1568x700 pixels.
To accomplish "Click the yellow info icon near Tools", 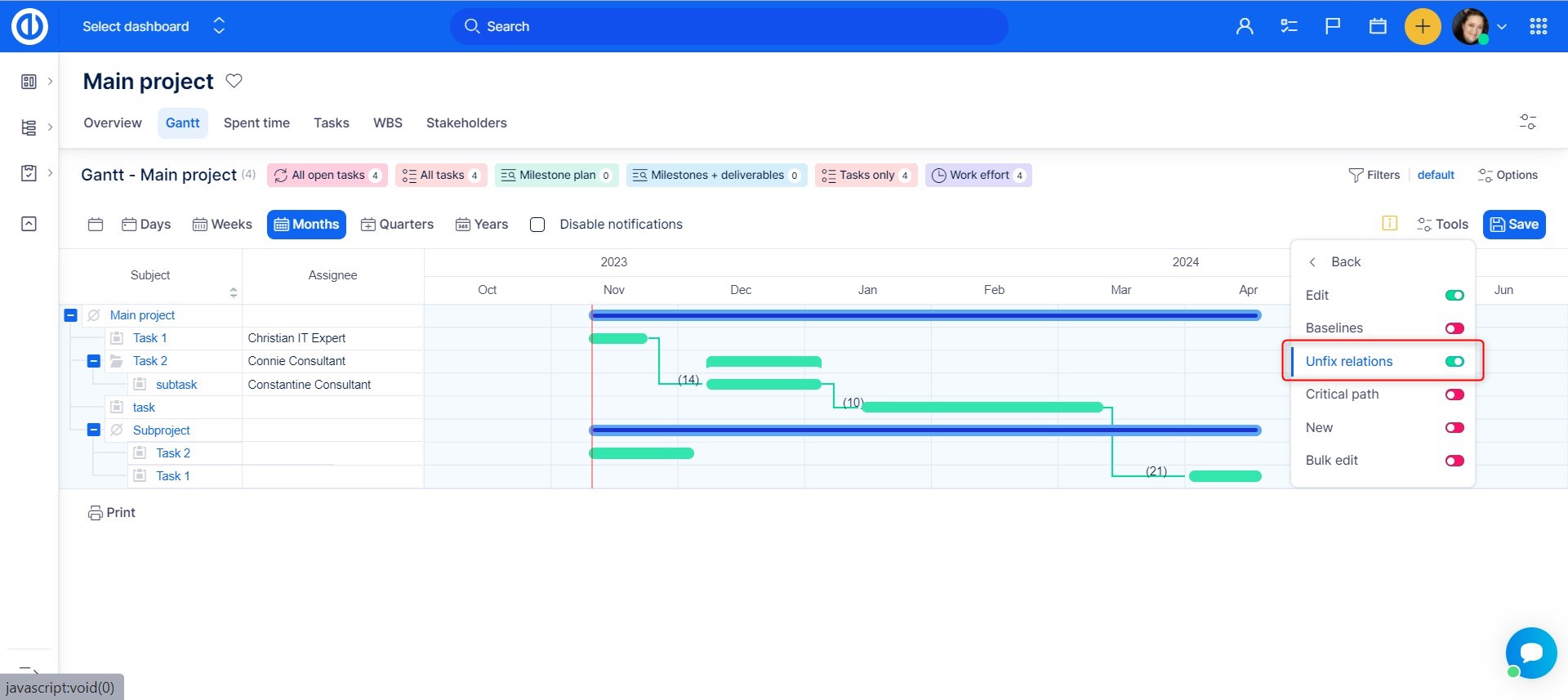I will [1389, 224].
